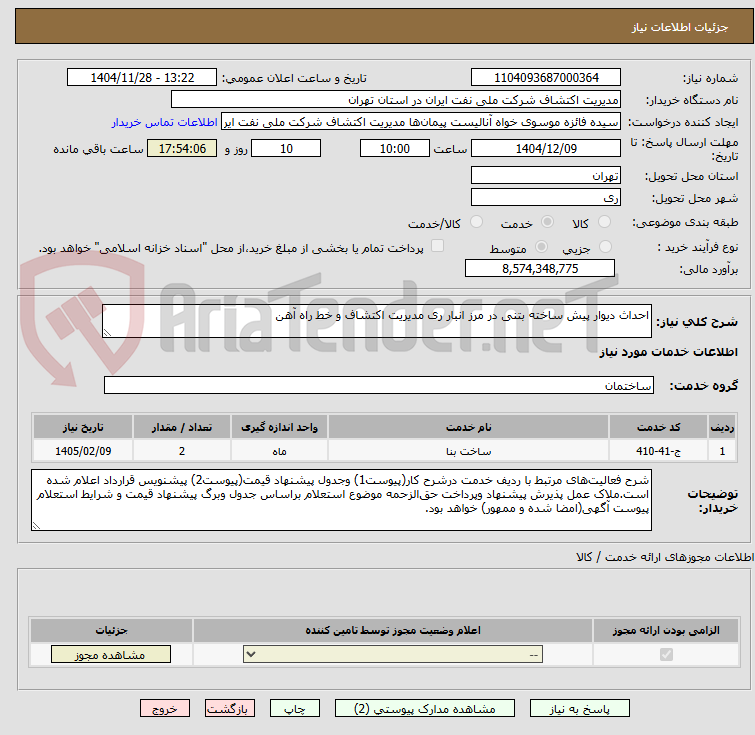The image size is (755, 735).
Task: Click the delivery province field تهران
Action: 546,175
